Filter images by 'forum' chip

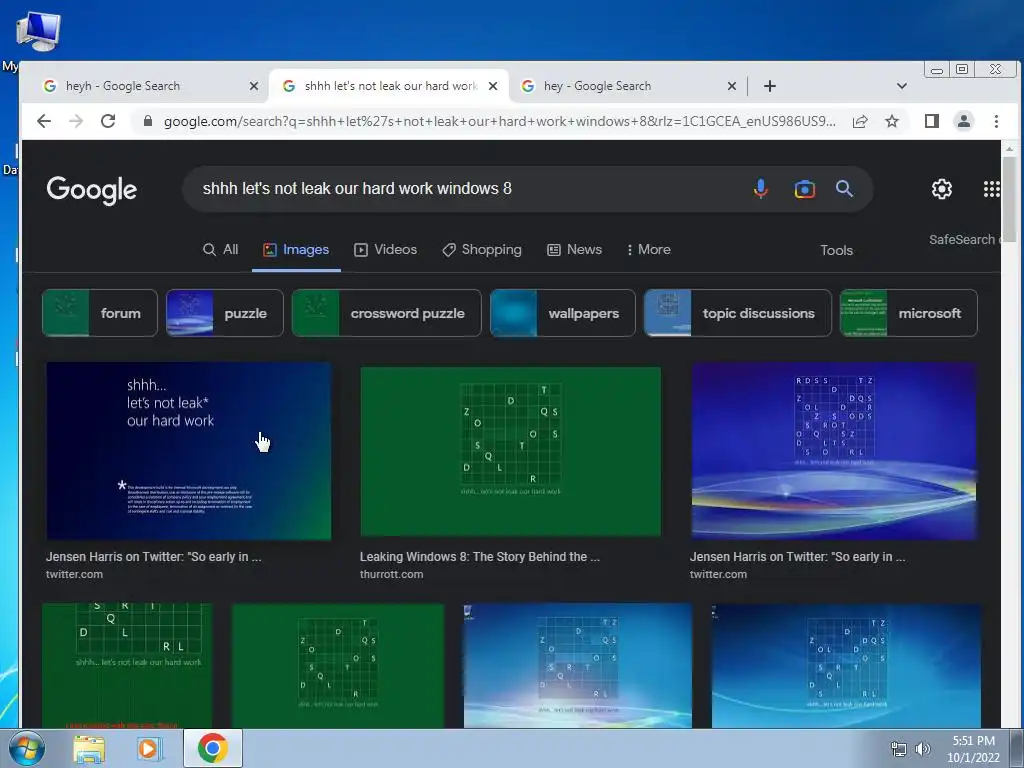pos(100,313)
